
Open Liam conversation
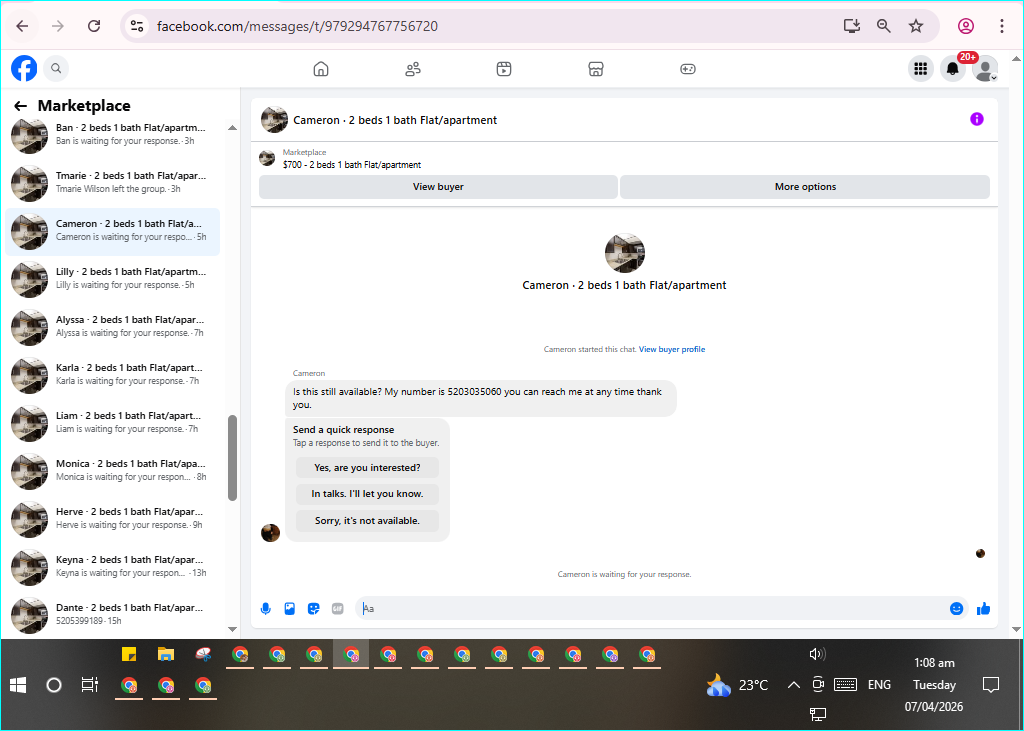[x=112, y=424]
